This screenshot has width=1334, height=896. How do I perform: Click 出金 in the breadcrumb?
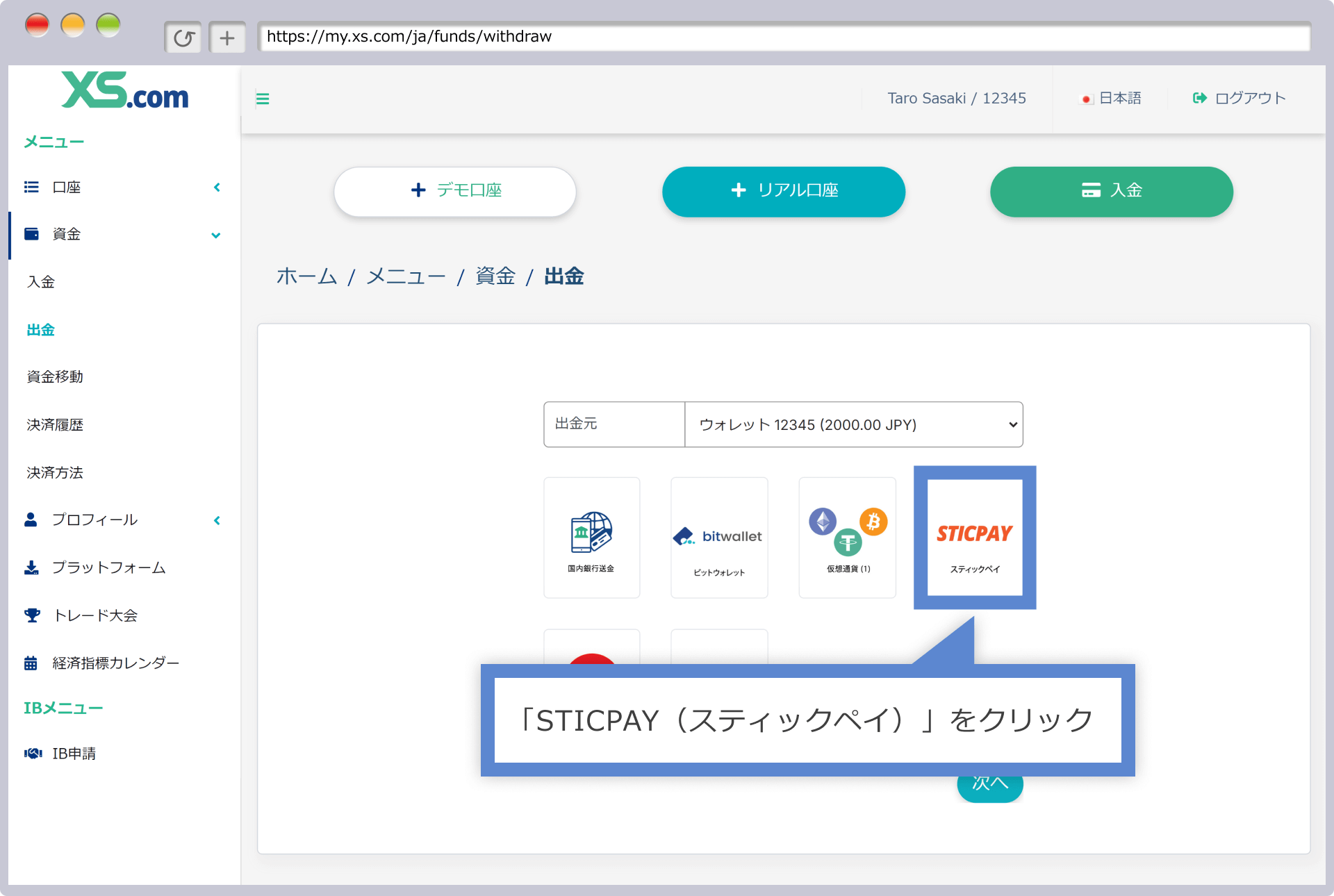click(x=564, y=276)
